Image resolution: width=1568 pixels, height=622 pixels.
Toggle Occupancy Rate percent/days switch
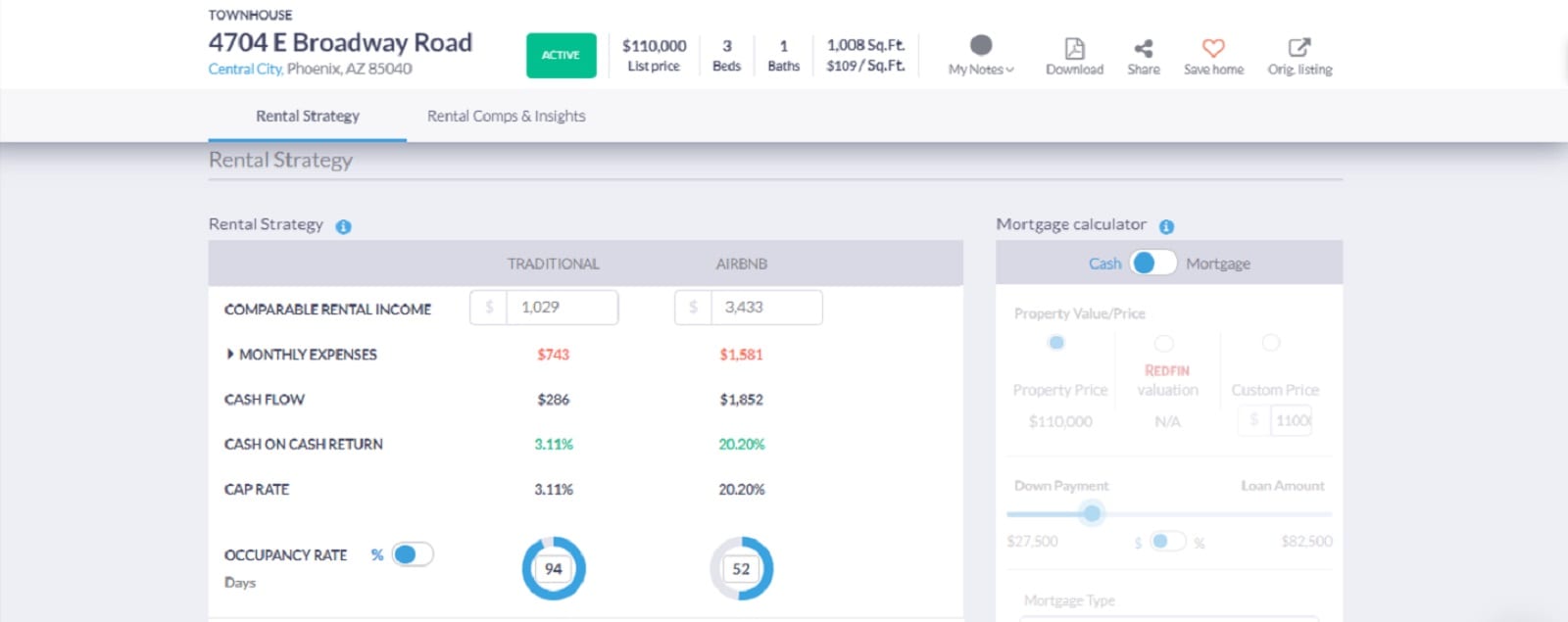[412, 555]
